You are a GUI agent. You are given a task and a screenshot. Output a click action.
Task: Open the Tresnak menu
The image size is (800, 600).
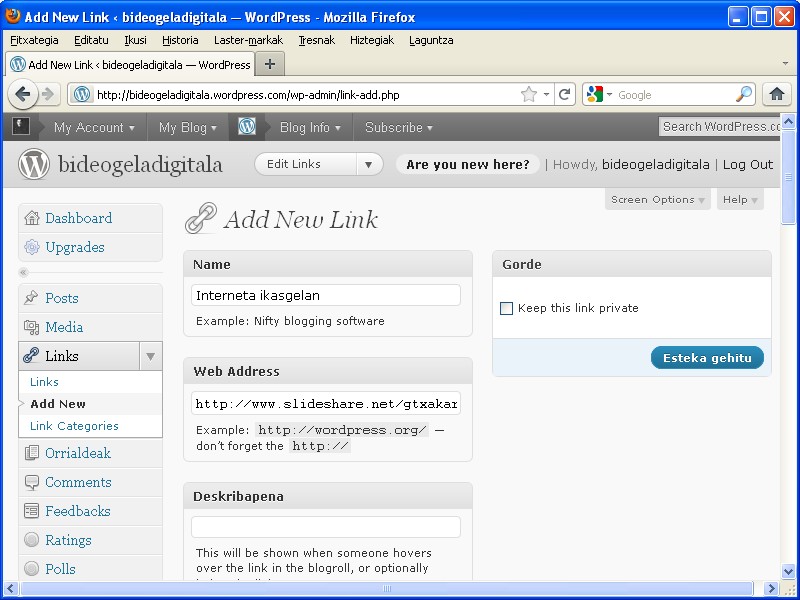click(x=316, y=40)
